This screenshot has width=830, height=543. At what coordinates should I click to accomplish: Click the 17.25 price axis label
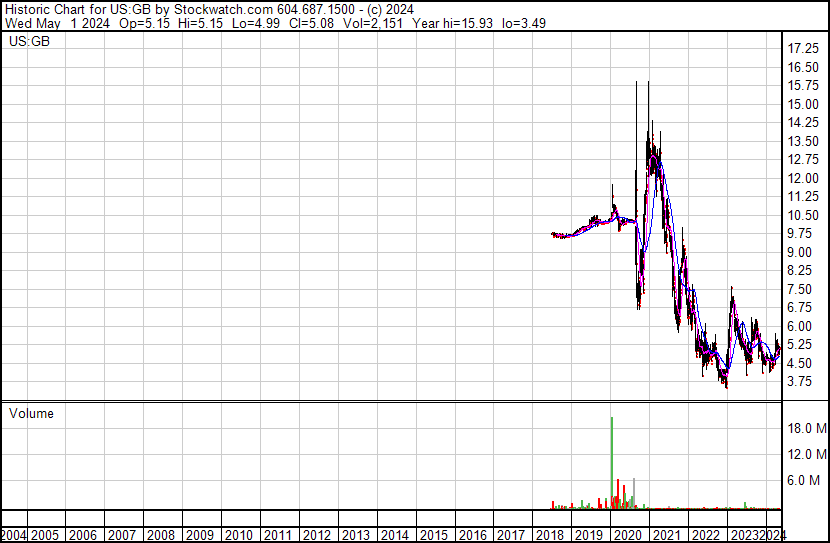pos(803,49)
